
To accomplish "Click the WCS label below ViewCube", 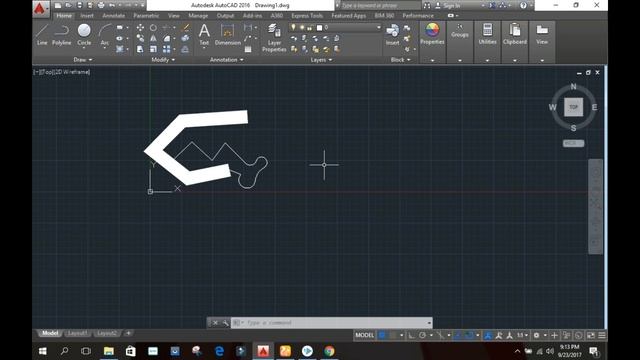I will [573, 143].
